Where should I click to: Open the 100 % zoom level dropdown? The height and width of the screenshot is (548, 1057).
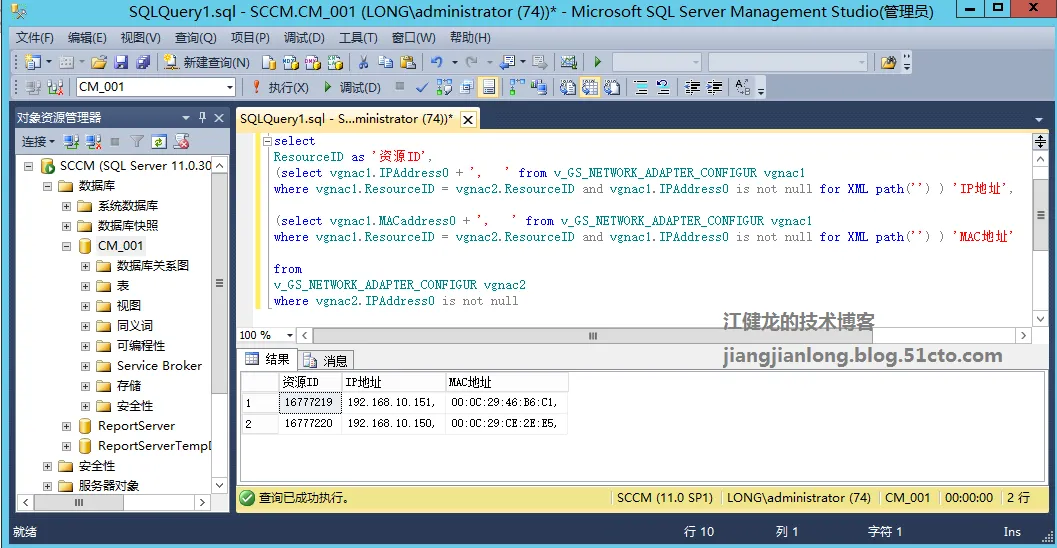click(x=290, y=335)
